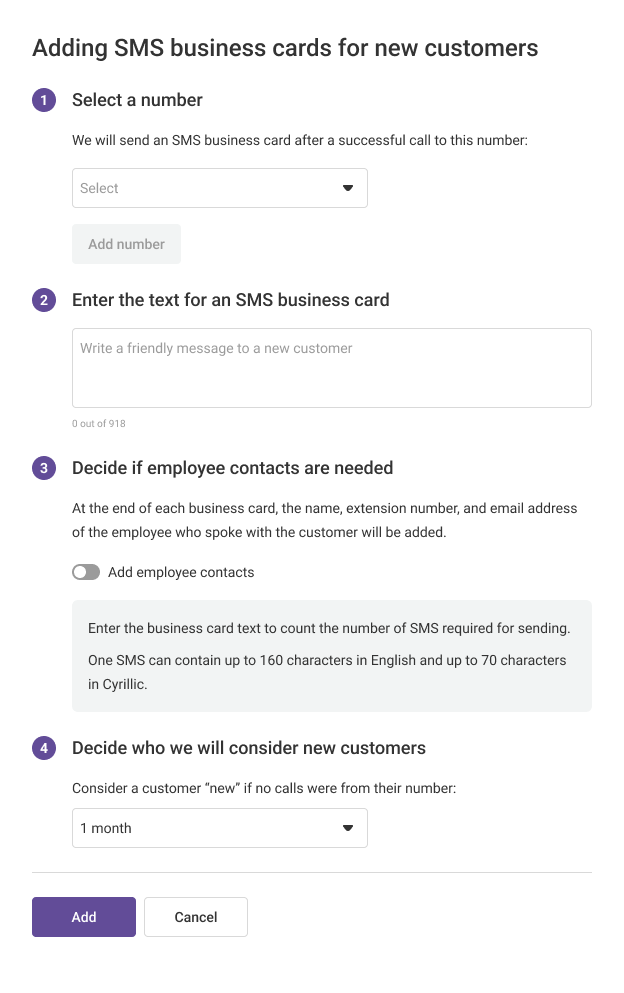Click the step 2 number badge
Viewport: 624px width, 993px height.
pos(44,300)
